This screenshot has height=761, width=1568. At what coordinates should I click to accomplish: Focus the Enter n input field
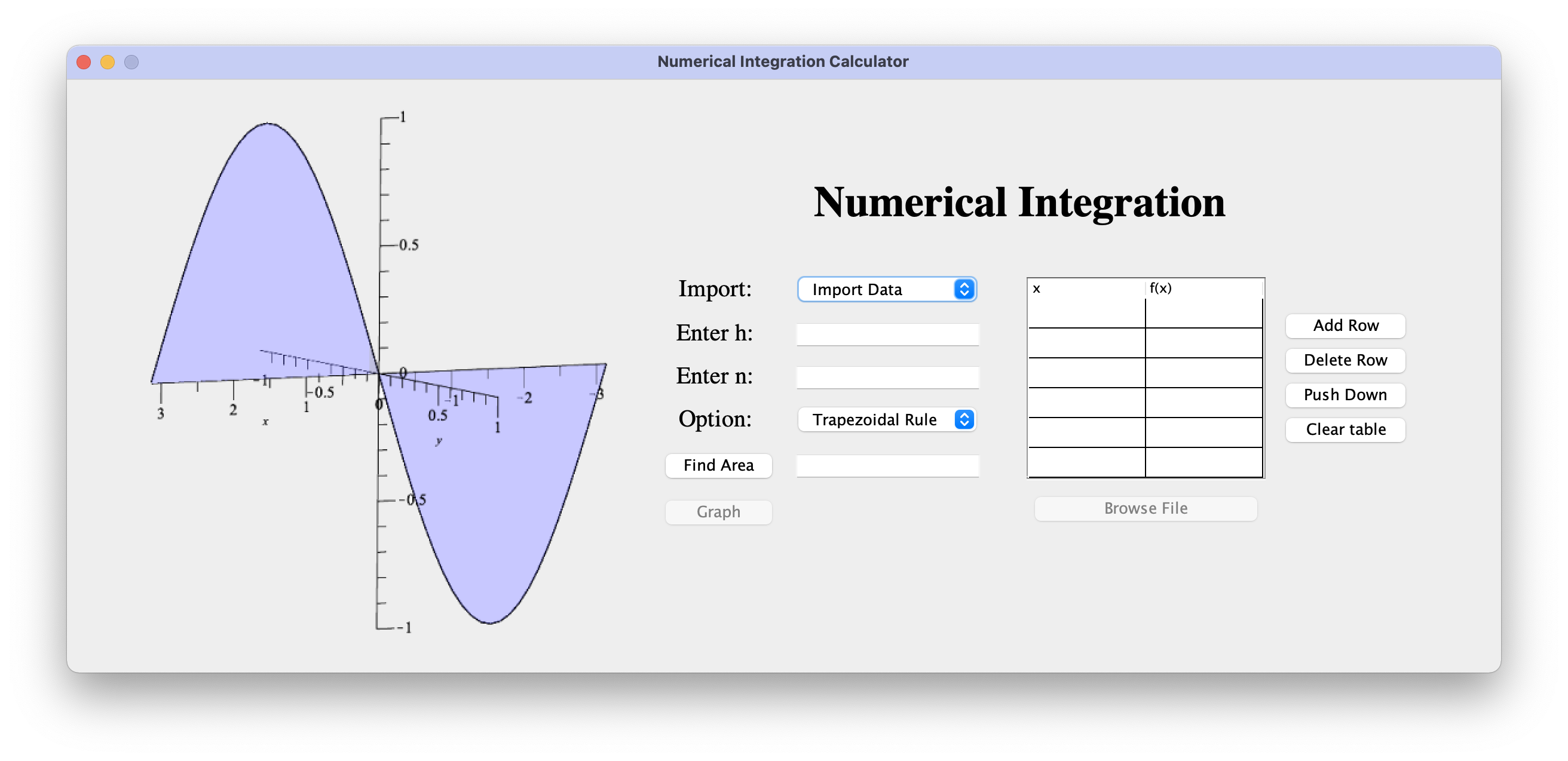pyautogui.click(x=887, y=377)
